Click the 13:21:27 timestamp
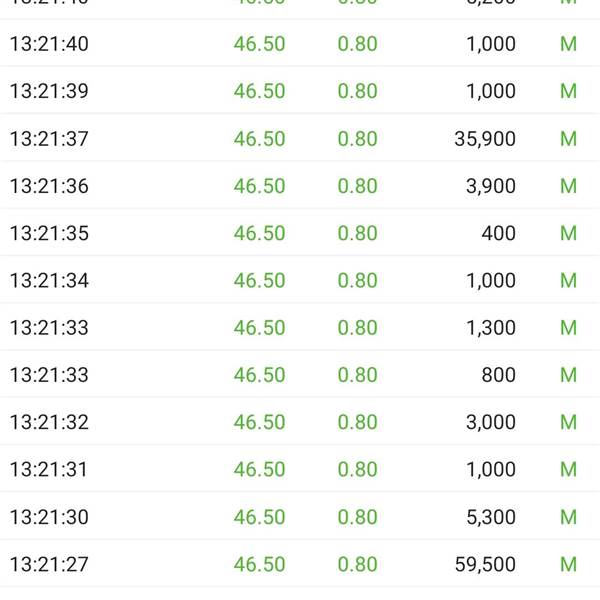This screenshot has width=600, height=600. [49, 564]
